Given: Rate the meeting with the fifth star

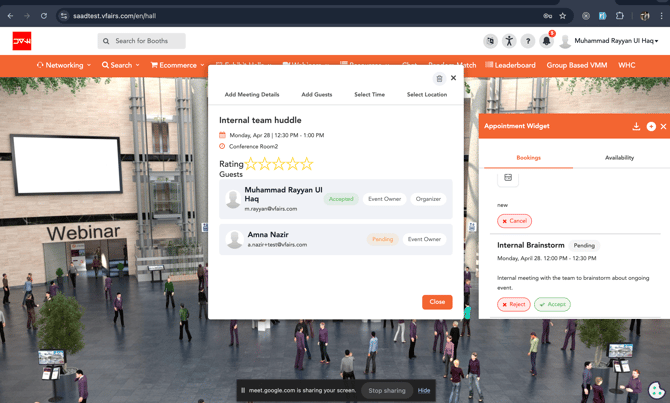Looking at the screenshot, I should (307, 164).
